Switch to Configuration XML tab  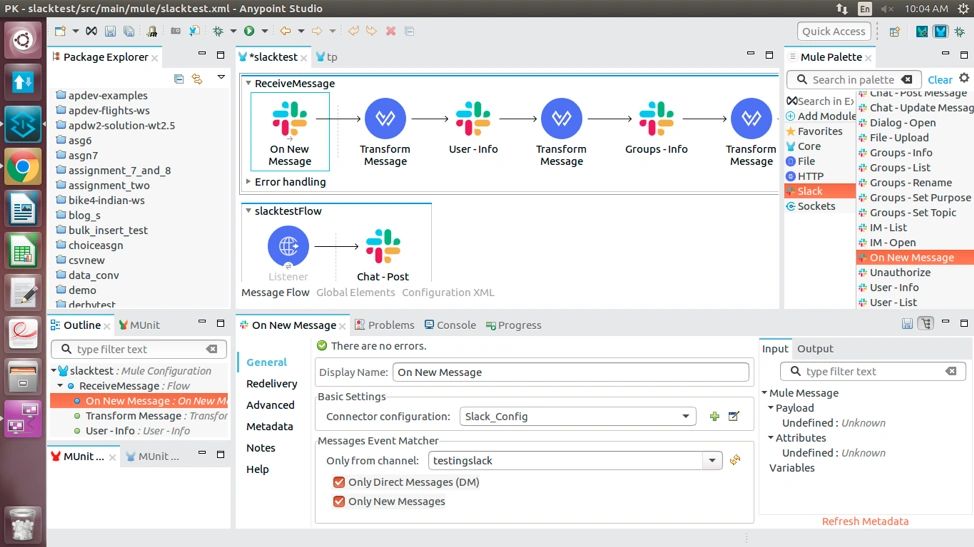coord(448,292)
